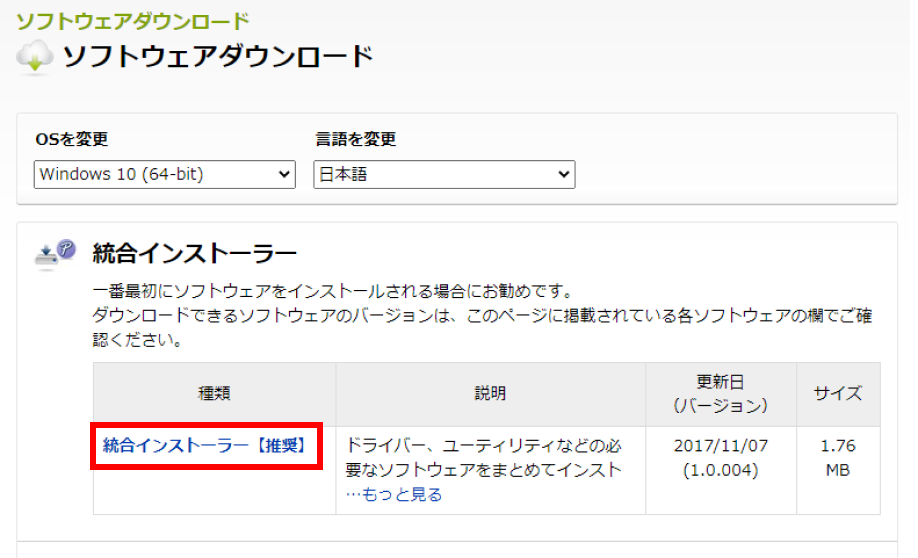Click the large ソフトウェアダウンロード page heading
Screen dimensions: 918x558
218,57
